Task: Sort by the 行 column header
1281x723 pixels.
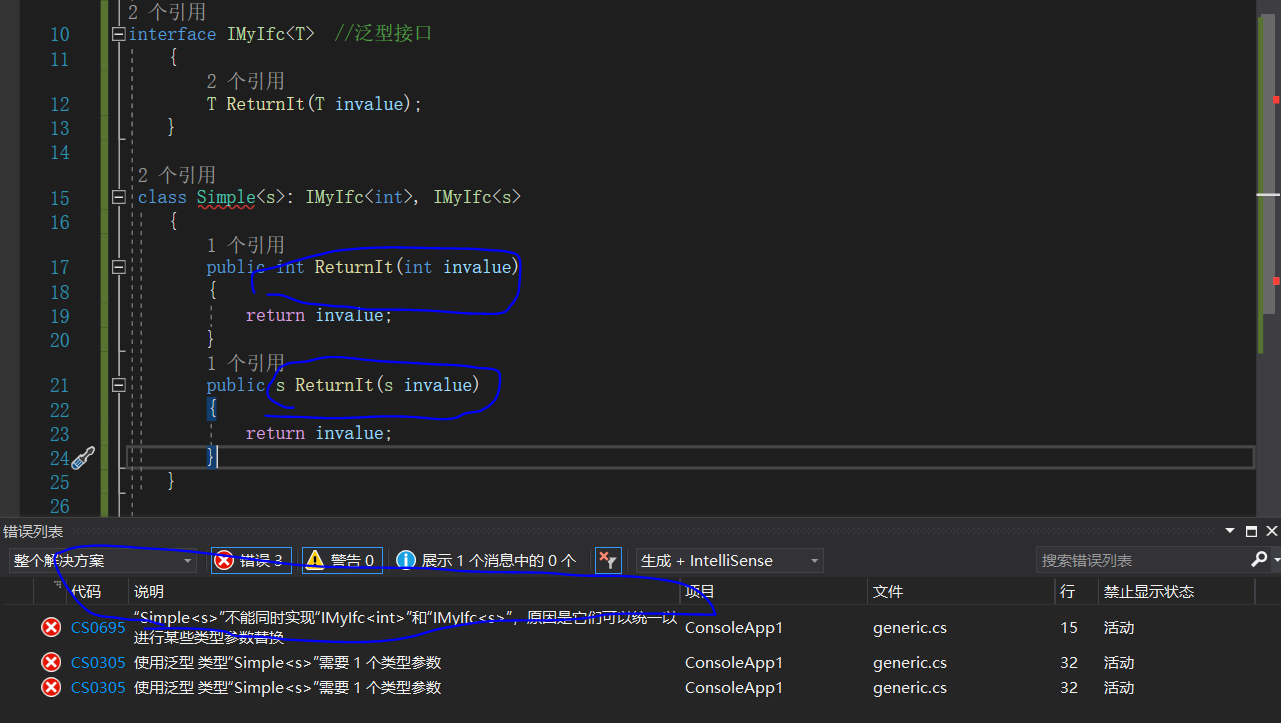Action: [1068, 592]
